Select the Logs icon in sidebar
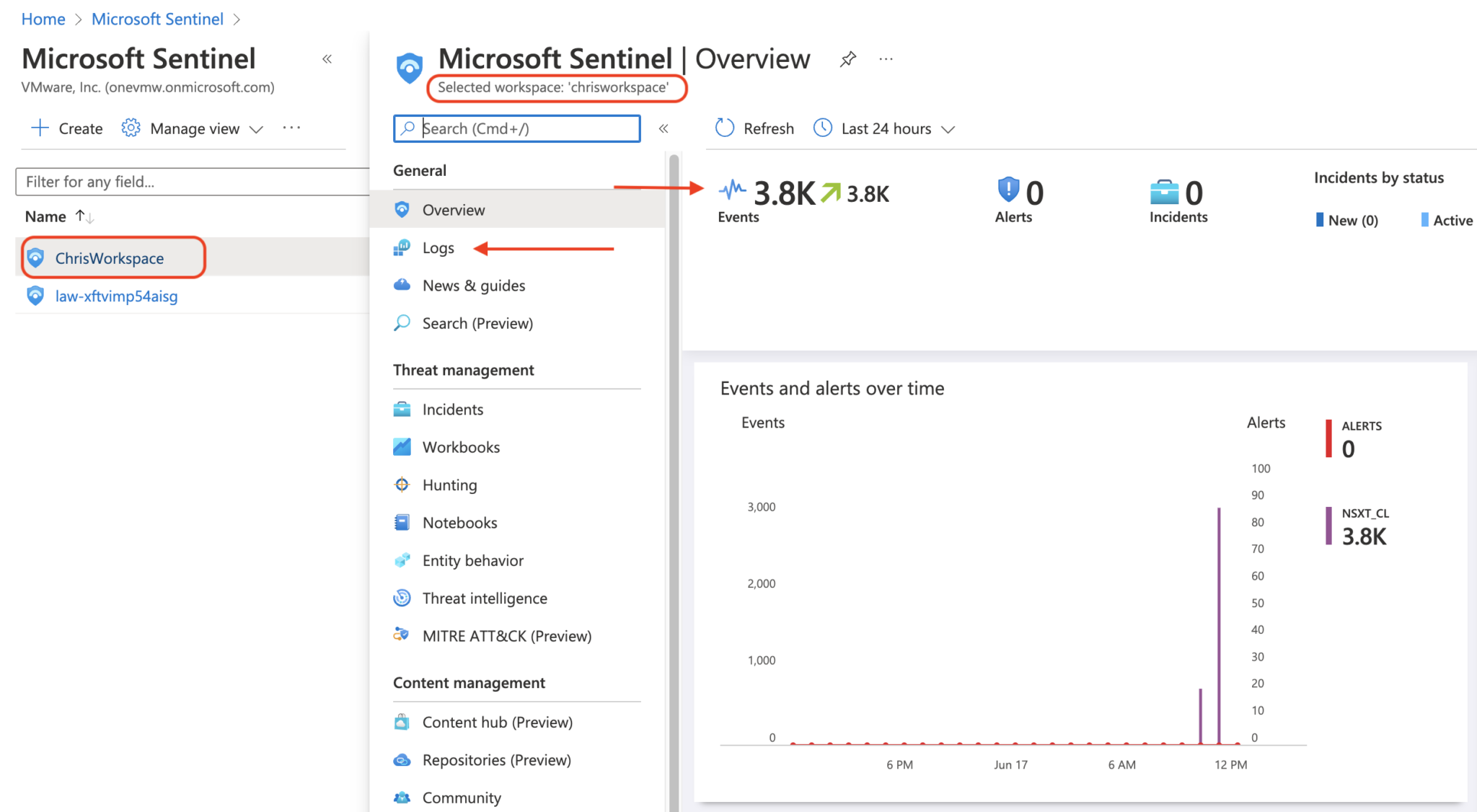This screenshot has height=812, width=1477. pyautogui.click(x=402, y=247)
